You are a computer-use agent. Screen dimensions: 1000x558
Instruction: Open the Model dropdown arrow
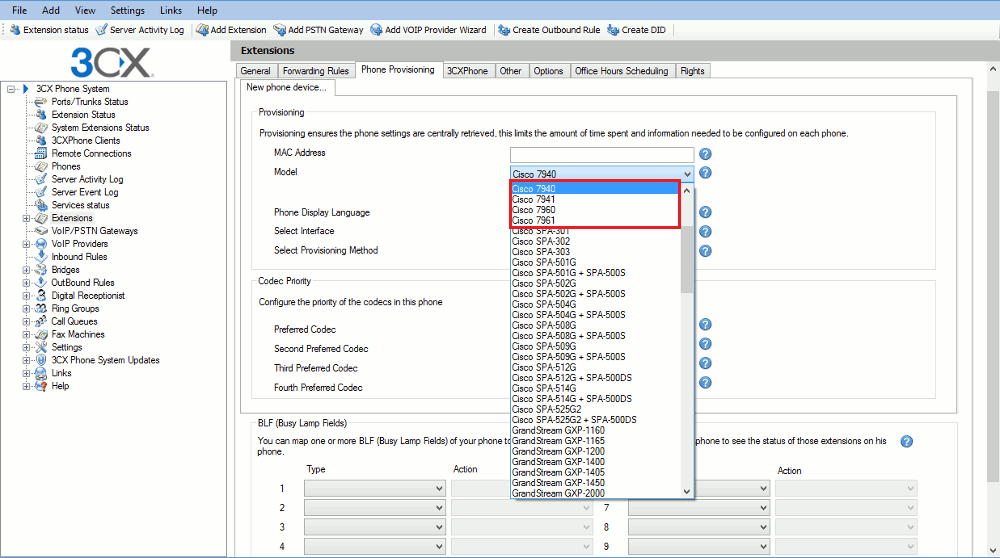pos(687,174)
